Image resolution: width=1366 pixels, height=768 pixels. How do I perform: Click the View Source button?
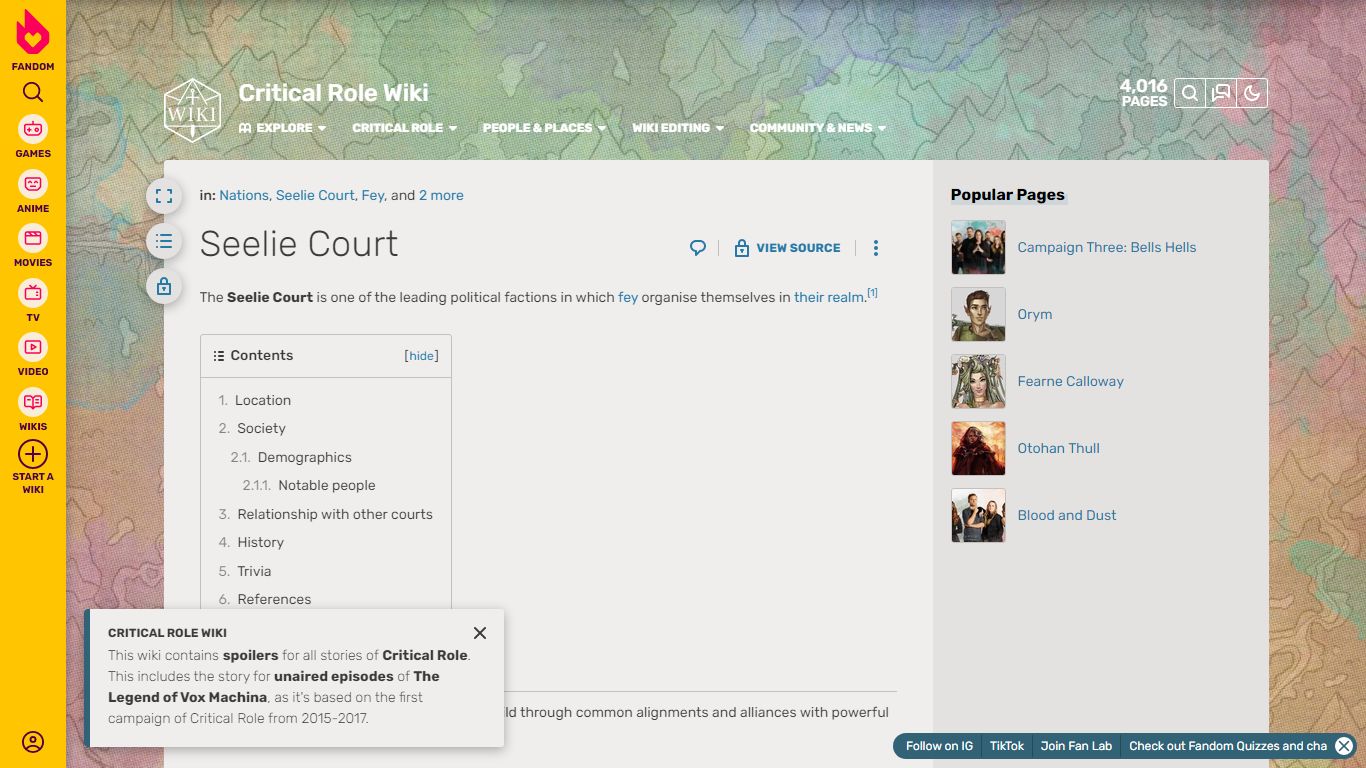coord(787,248)
